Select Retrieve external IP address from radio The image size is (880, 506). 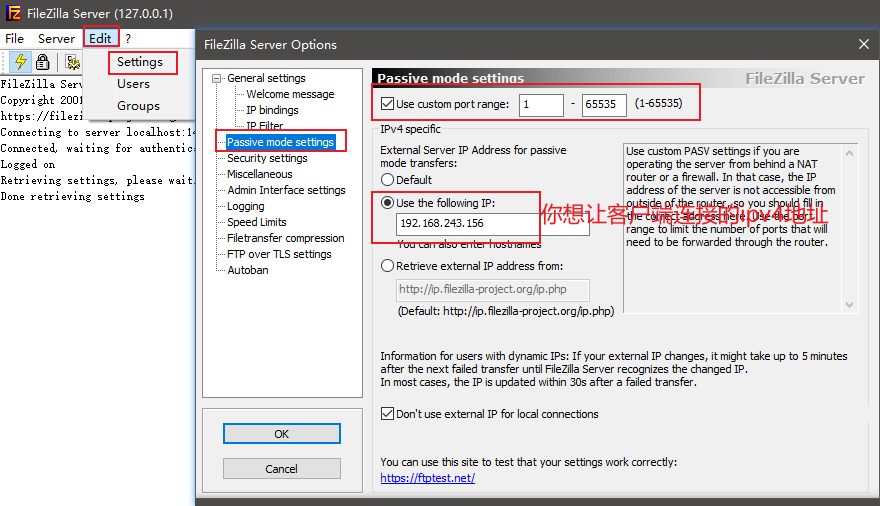click(x=387, y=265)
